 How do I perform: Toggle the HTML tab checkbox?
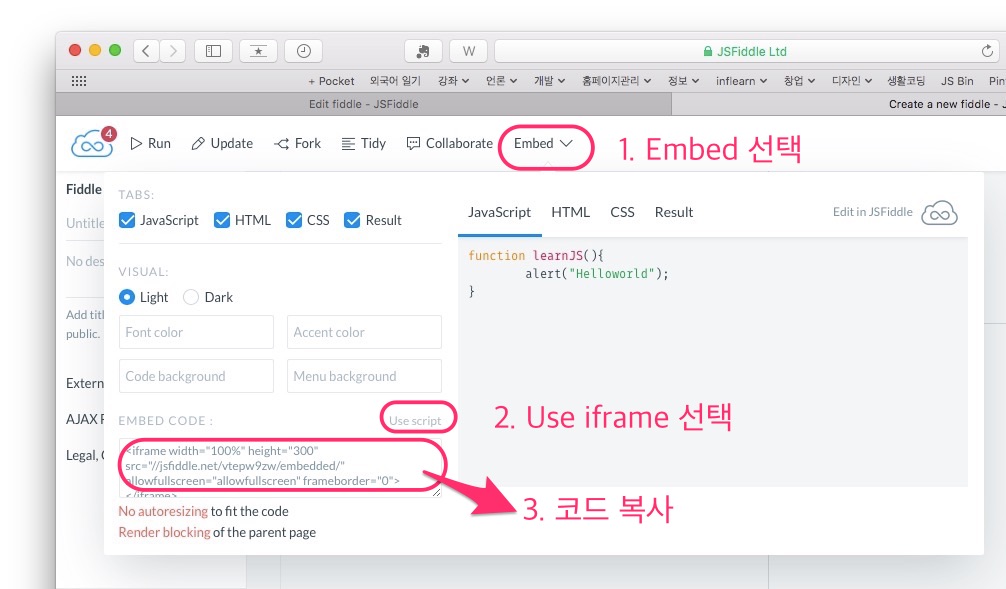[x=222, y=220]
